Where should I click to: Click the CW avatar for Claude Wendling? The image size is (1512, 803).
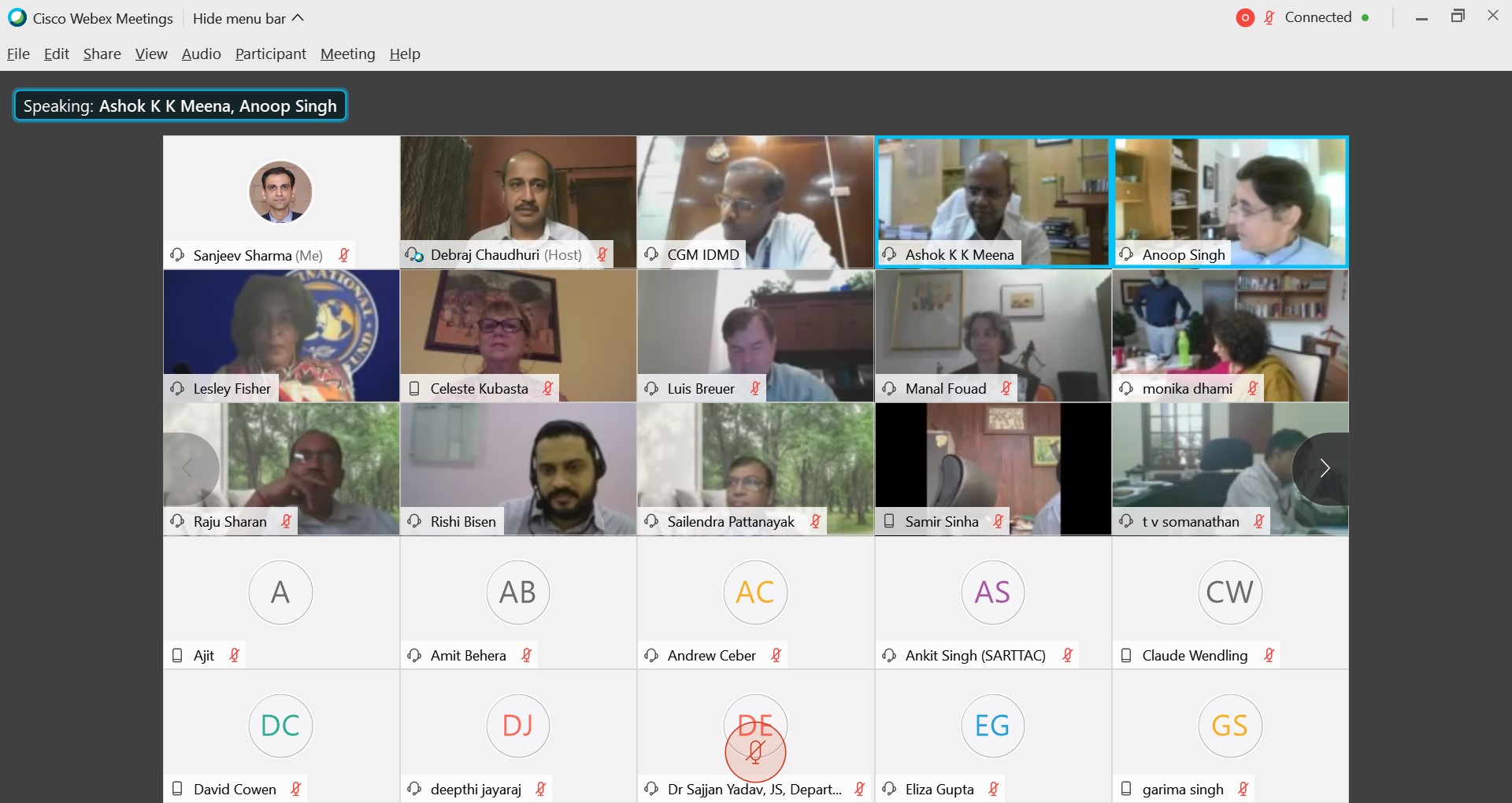tap(1229, 592)
